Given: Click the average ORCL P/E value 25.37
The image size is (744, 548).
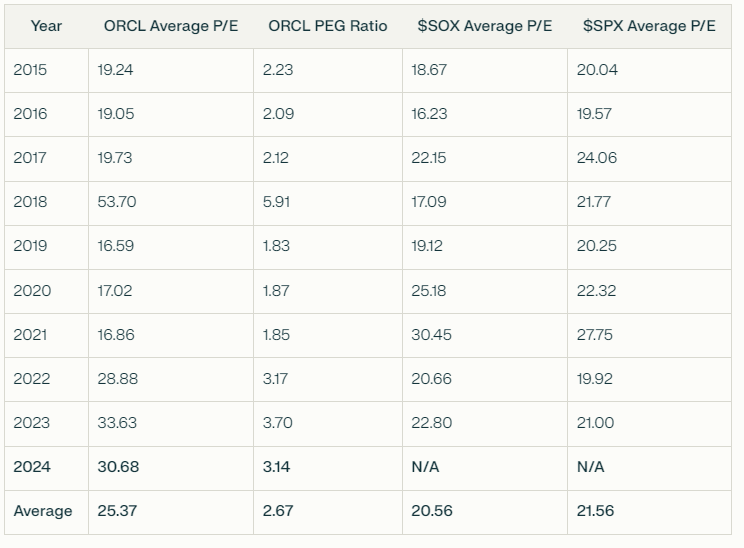Looking at the screenshot, I should coord(118,511).
